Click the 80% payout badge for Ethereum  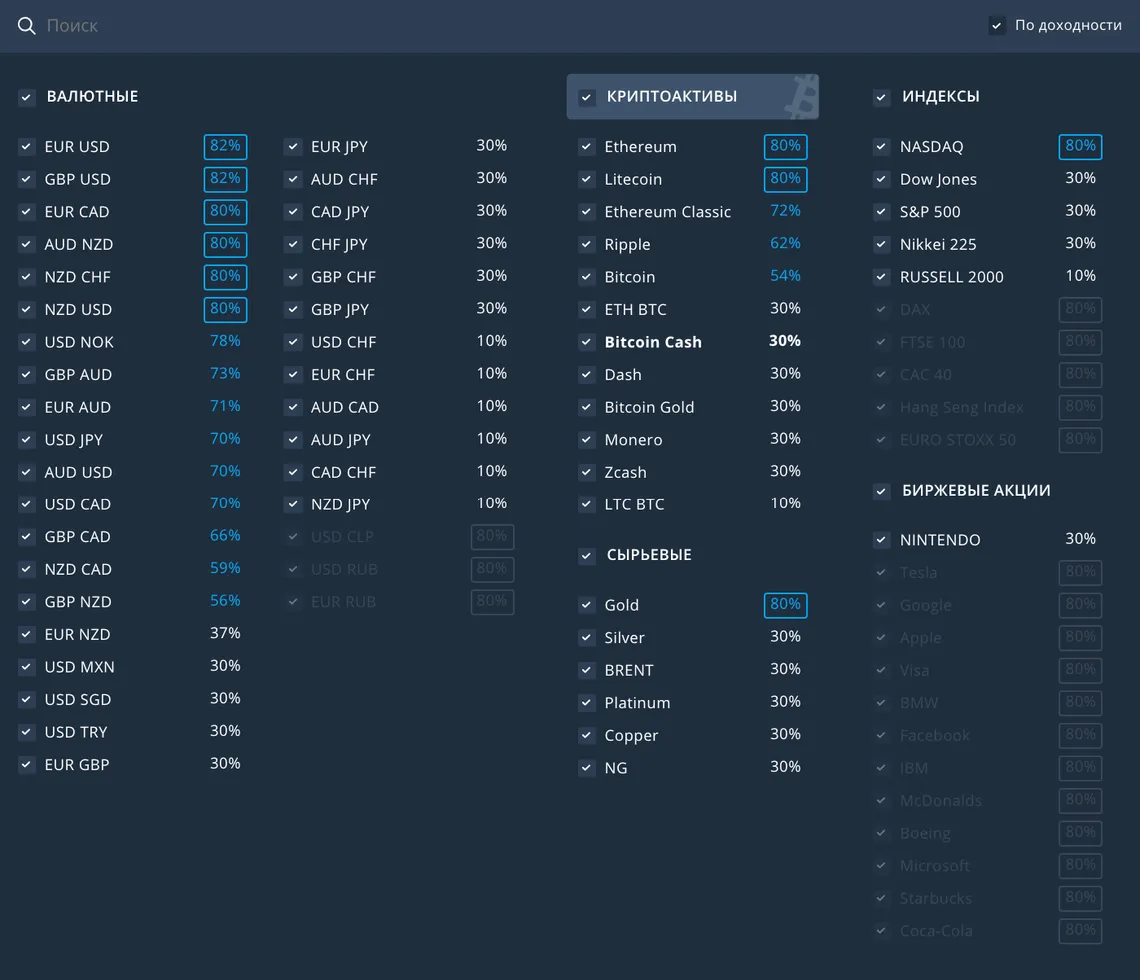point(785,147)
